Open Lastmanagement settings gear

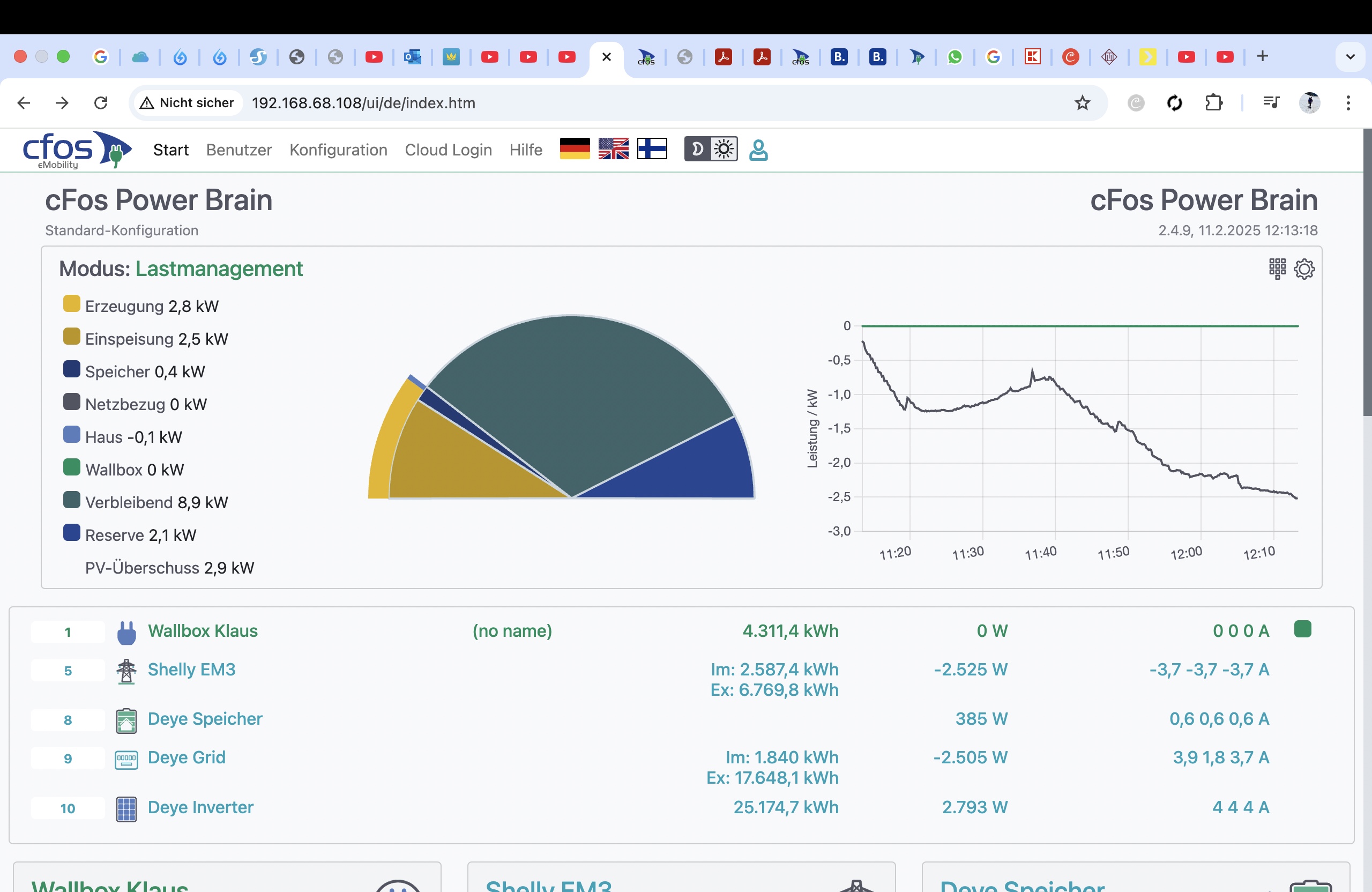(x=1304, y=269)
